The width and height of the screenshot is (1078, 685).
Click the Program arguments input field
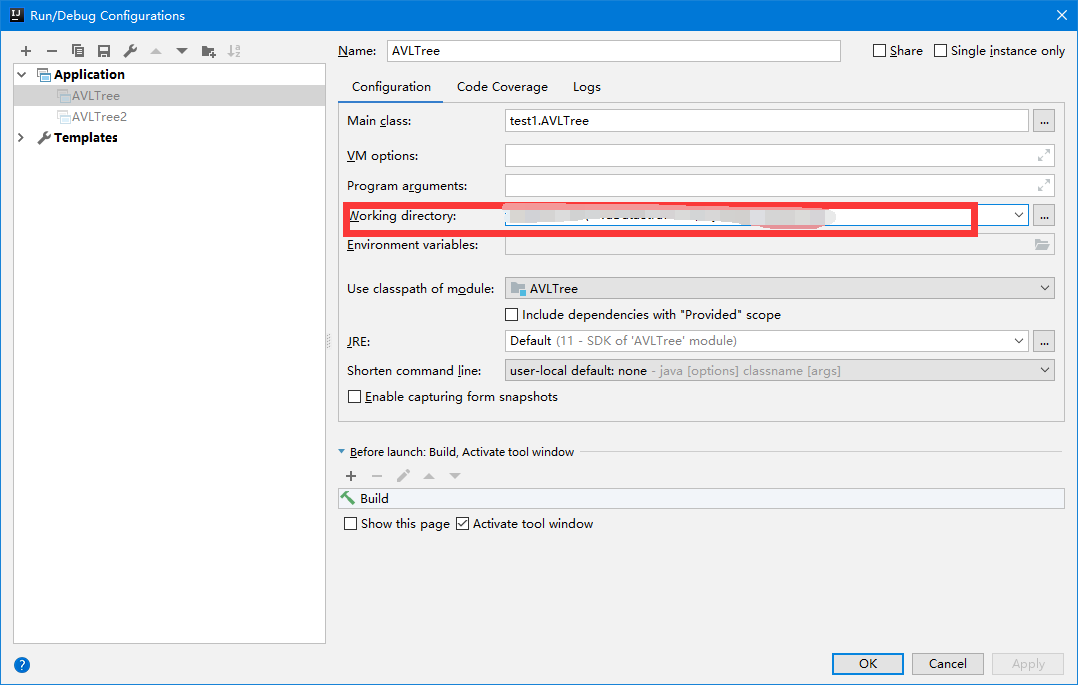tap(780, 185)
